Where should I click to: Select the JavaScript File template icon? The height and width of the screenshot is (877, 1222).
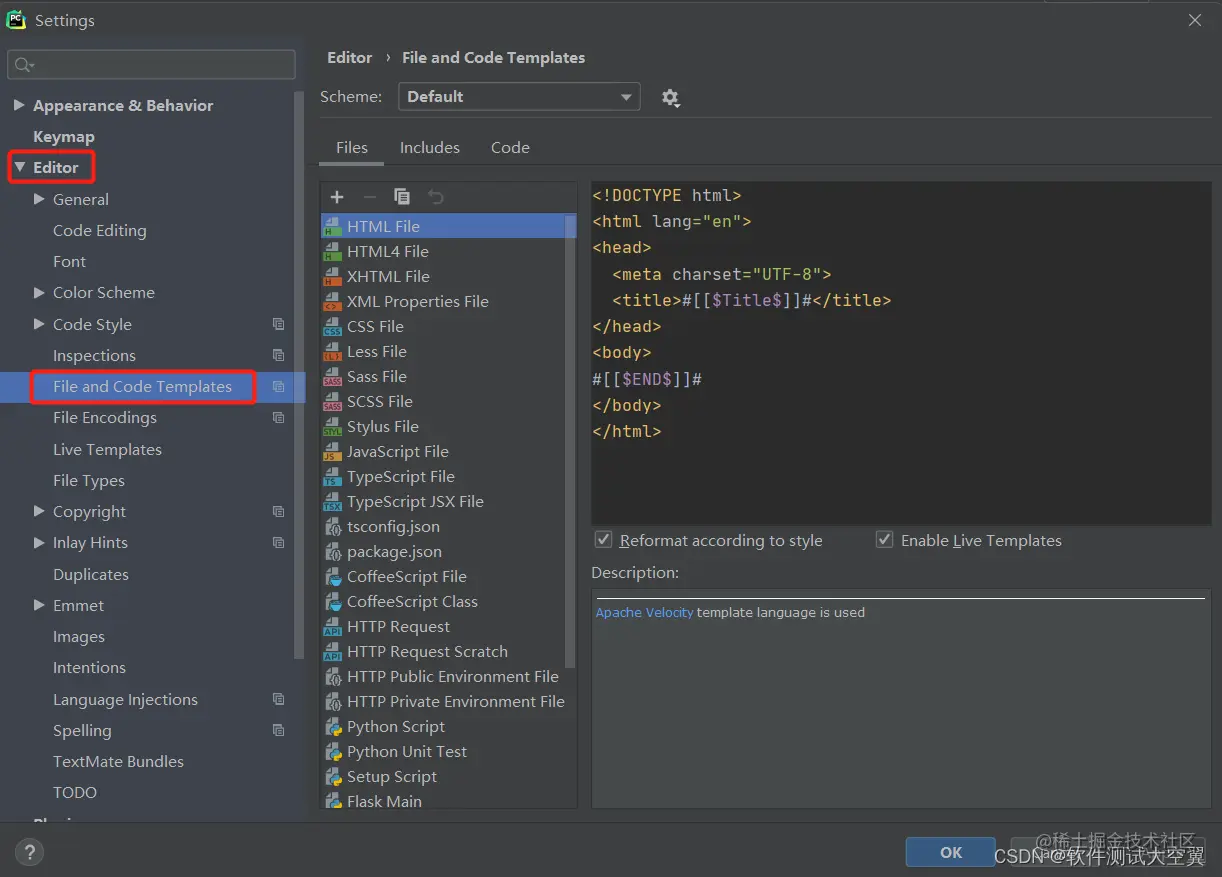click(x=332, y=452)
